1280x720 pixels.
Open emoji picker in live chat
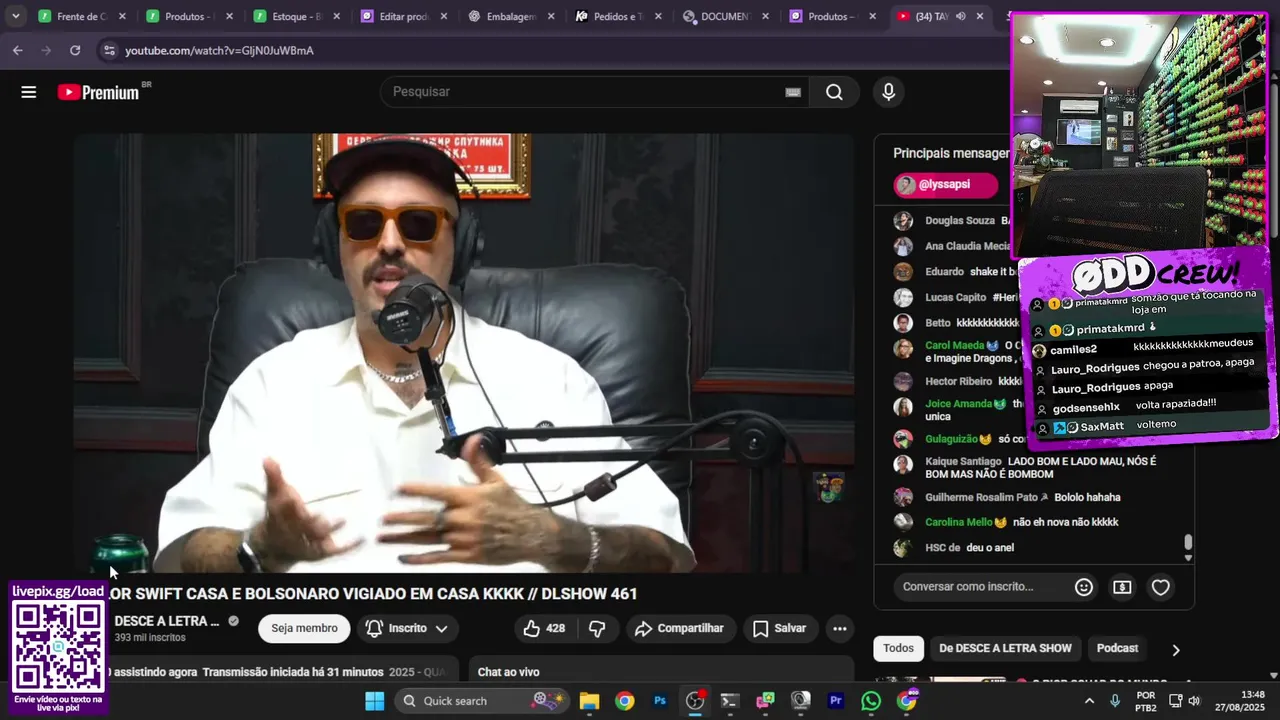pyautogui.click(x=1084, y=587)
